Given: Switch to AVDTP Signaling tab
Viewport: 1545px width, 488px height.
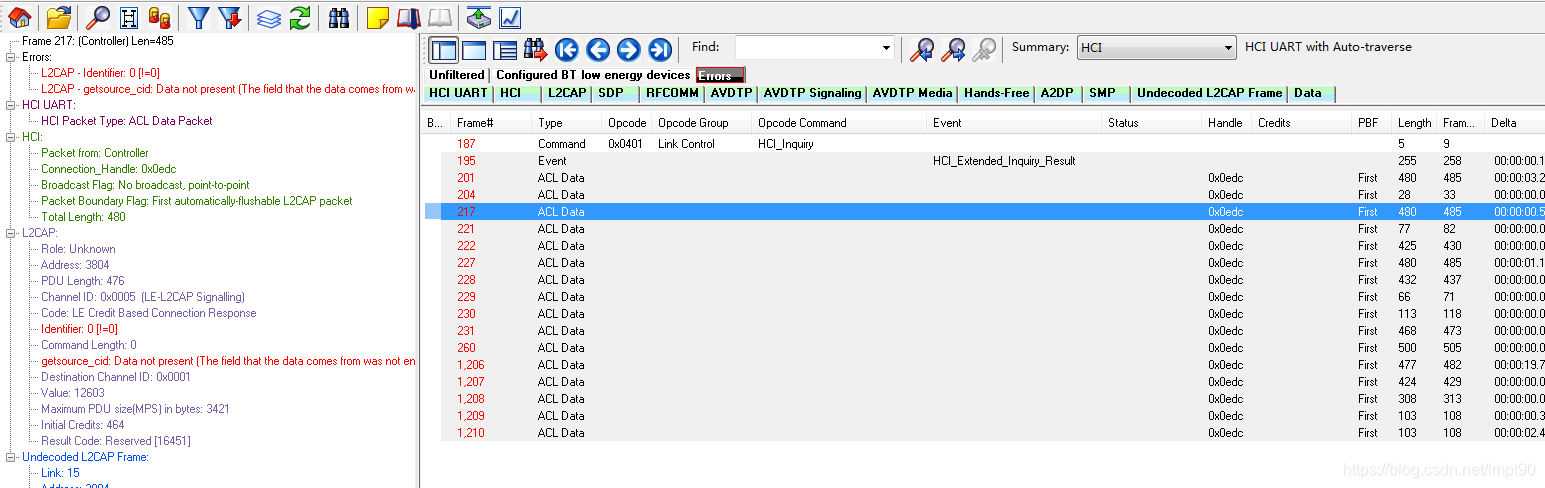Looking at the screenshot, I should coord(812,93).
